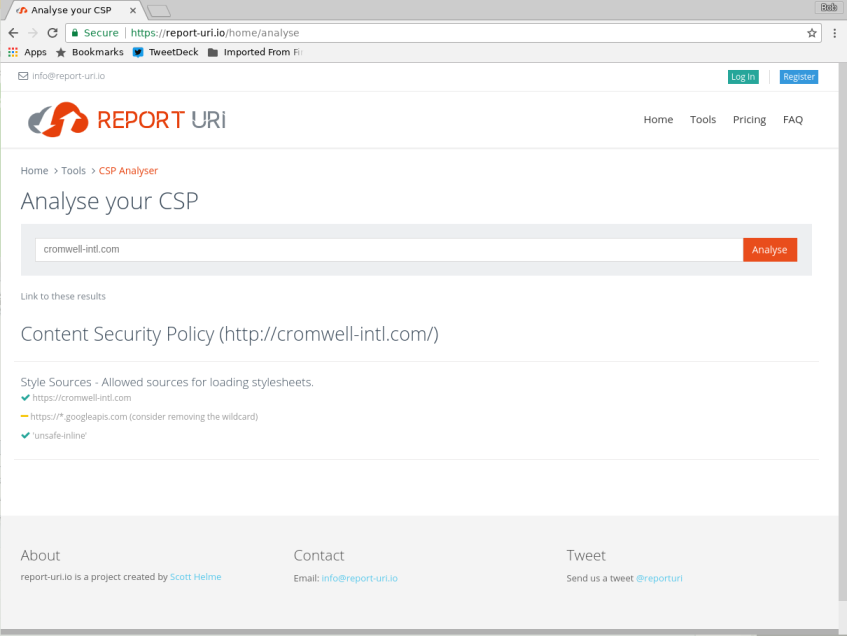Viewport: 847px width, 636px height.
Task: Open the Bookmarks star folder
Action: 90,52
